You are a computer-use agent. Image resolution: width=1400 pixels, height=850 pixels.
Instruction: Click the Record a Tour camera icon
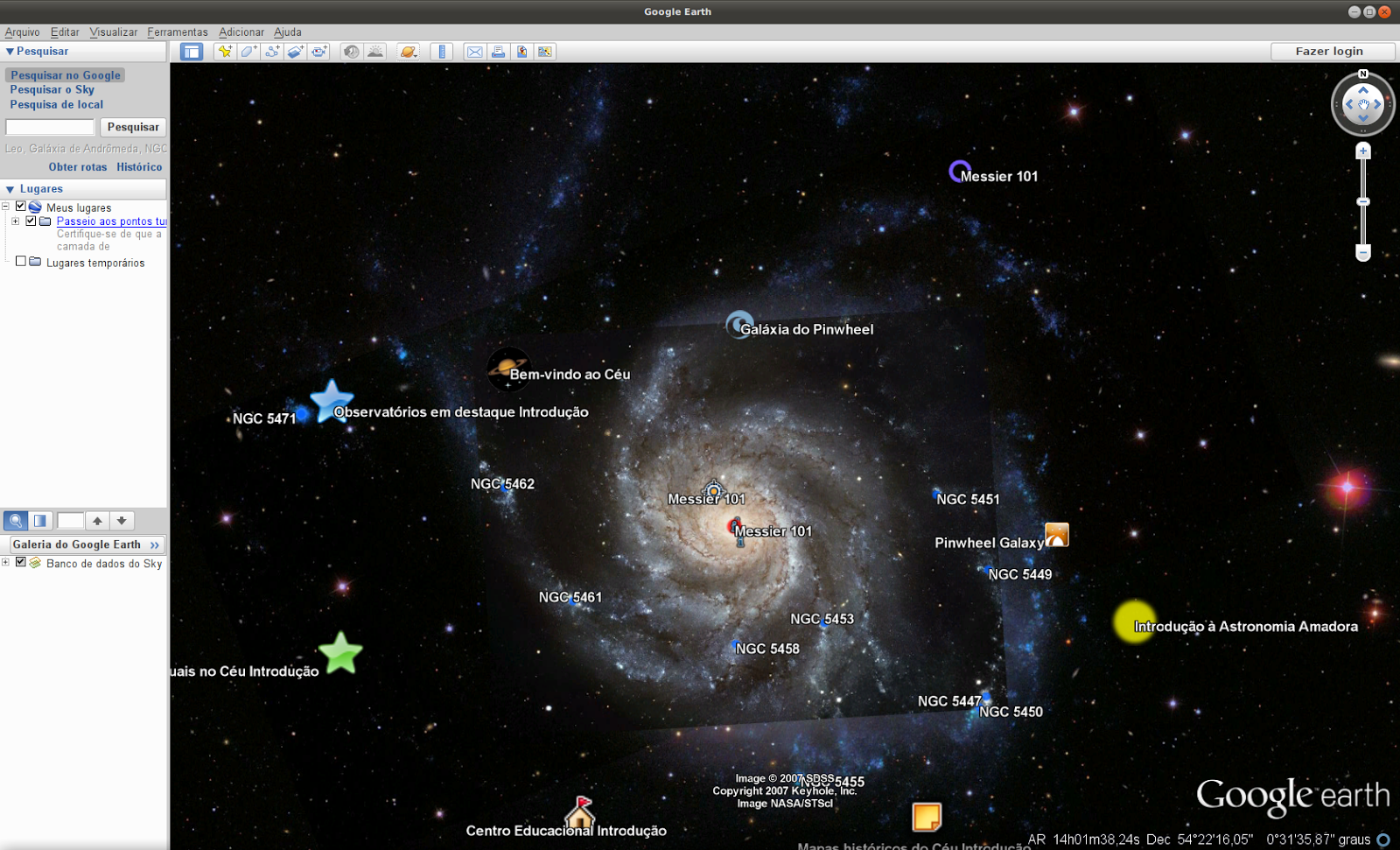pyautogui.click(x=319, y=52)
